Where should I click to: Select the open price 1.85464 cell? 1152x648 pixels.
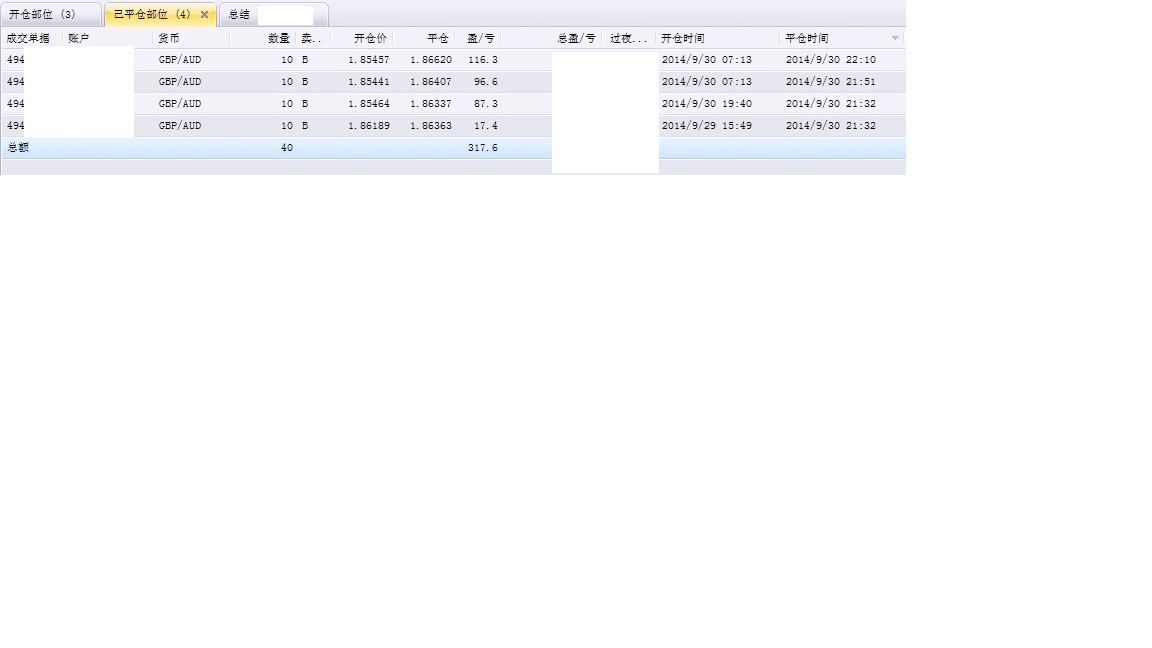point(369,104)
